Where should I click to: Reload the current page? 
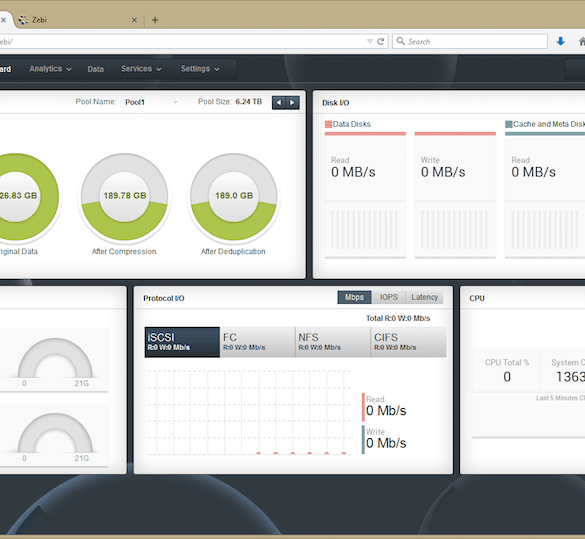[x=381, y=41]
